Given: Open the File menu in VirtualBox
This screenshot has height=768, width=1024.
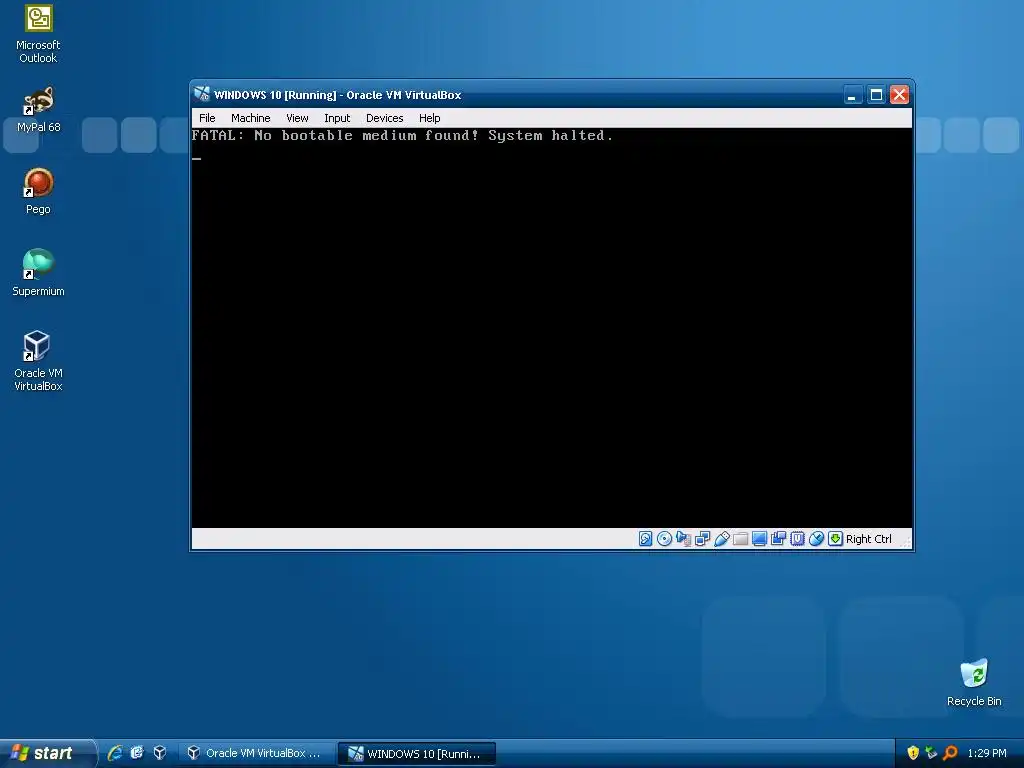Looking at the screenshot, I should pyautogui.click(x=207, y=118).
